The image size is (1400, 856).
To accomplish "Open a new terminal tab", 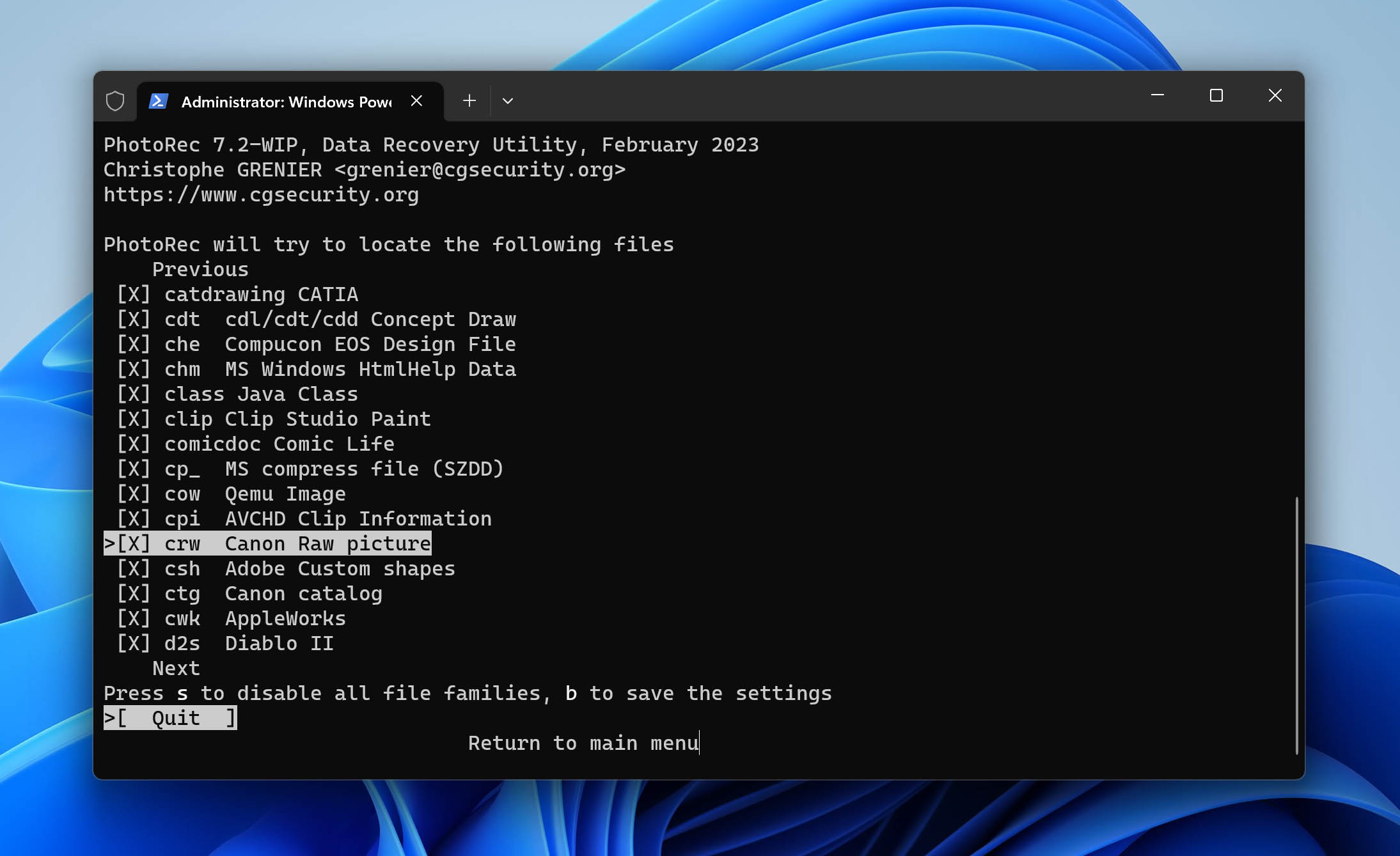I will (469, 101).
